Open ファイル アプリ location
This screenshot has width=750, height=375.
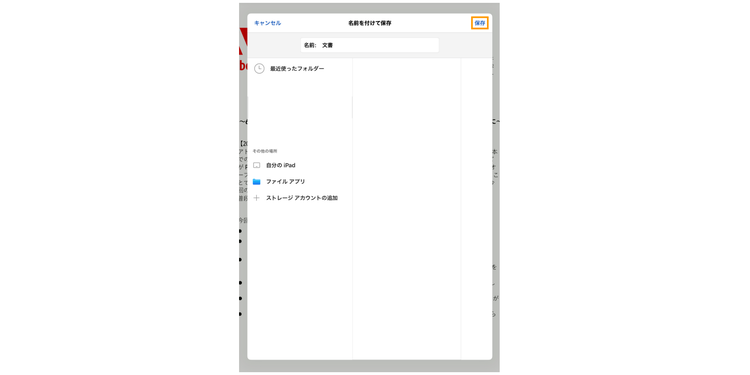[x=286, y=182]
